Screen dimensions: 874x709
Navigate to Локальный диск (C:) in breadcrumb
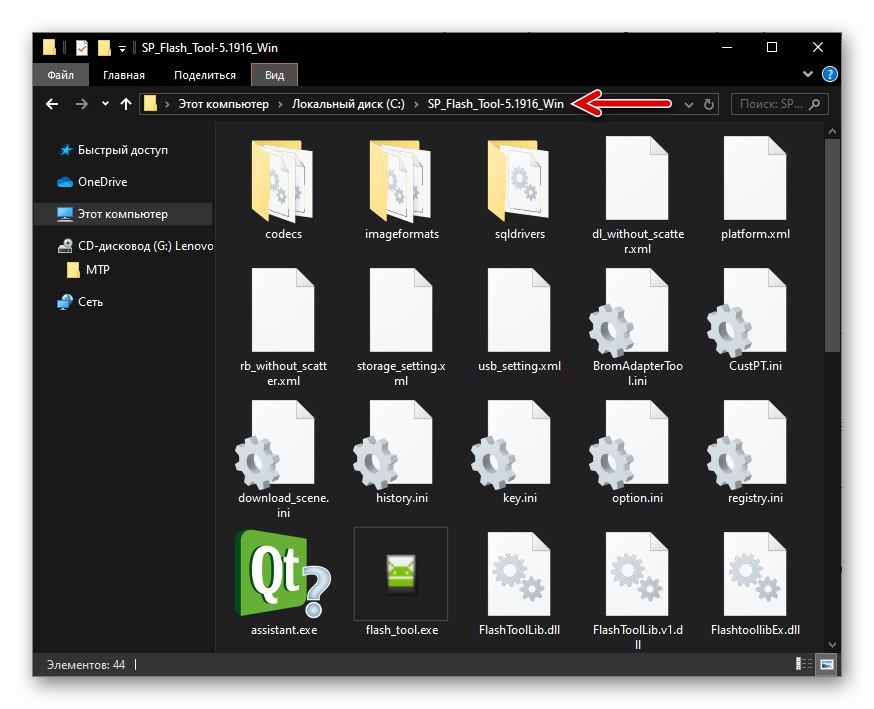pyautogui.click(x=348, y=104)
